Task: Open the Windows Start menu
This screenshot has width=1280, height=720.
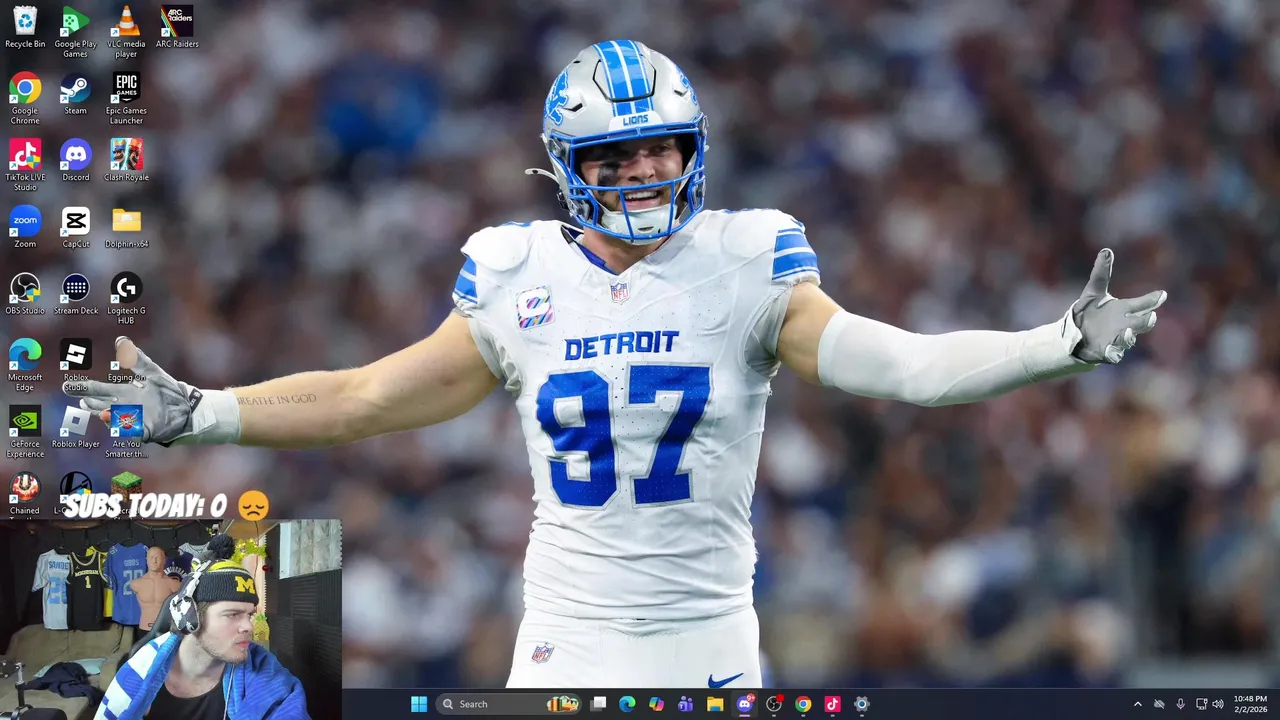Action: point(419,704)
